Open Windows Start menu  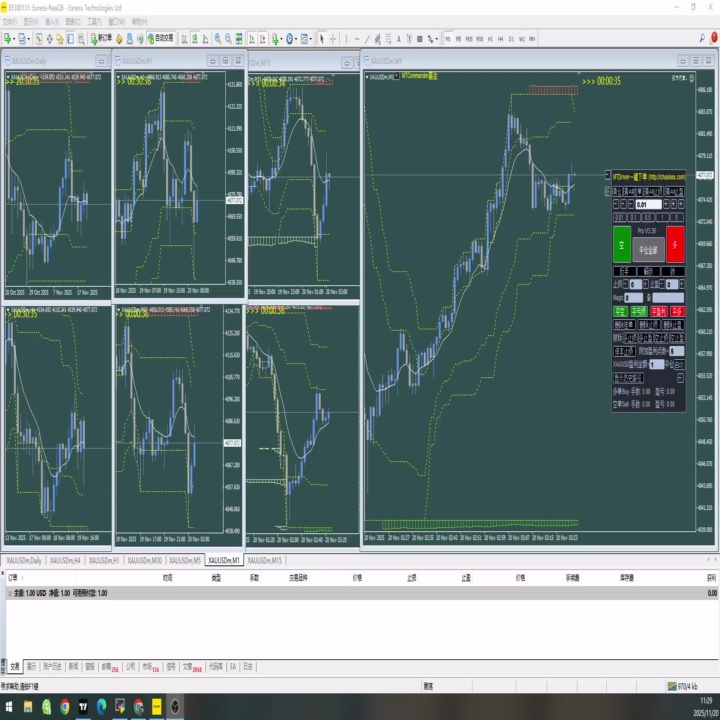[9, 707]
